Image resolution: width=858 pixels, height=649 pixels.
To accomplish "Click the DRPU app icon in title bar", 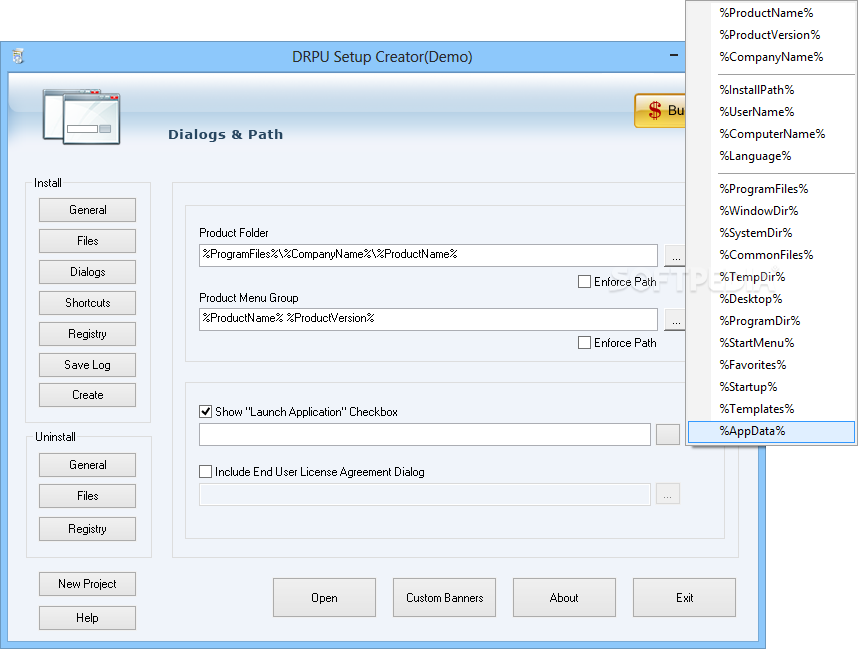I will [x=18, y=56].
